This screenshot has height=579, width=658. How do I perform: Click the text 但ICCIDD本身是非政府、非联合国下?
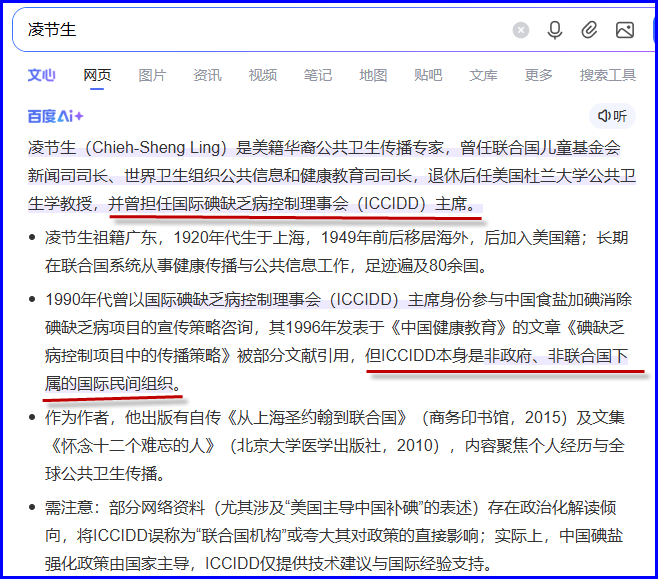[x=497, y=356]
